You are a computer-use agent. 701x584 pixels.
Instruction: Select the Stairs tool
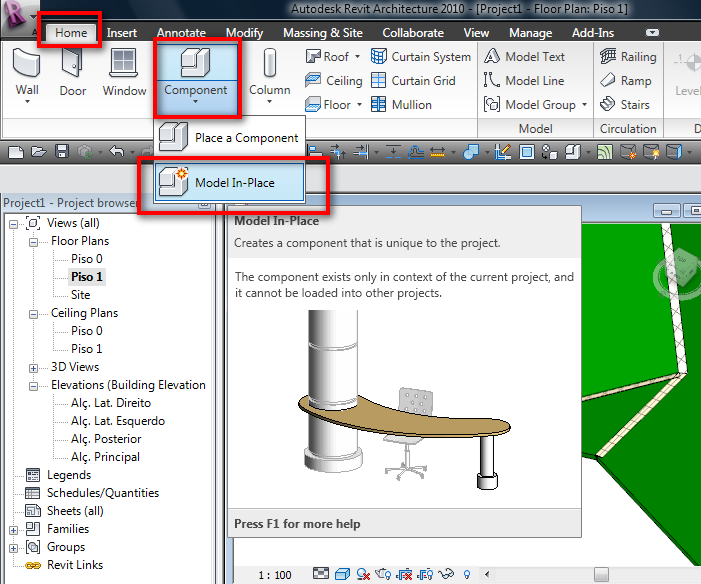[624, 105]
